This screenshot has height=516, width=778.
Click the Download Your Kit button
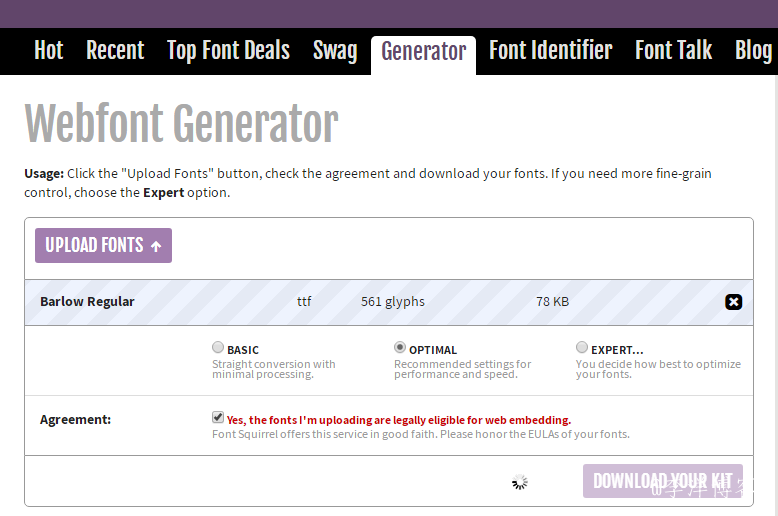(662, 481)
